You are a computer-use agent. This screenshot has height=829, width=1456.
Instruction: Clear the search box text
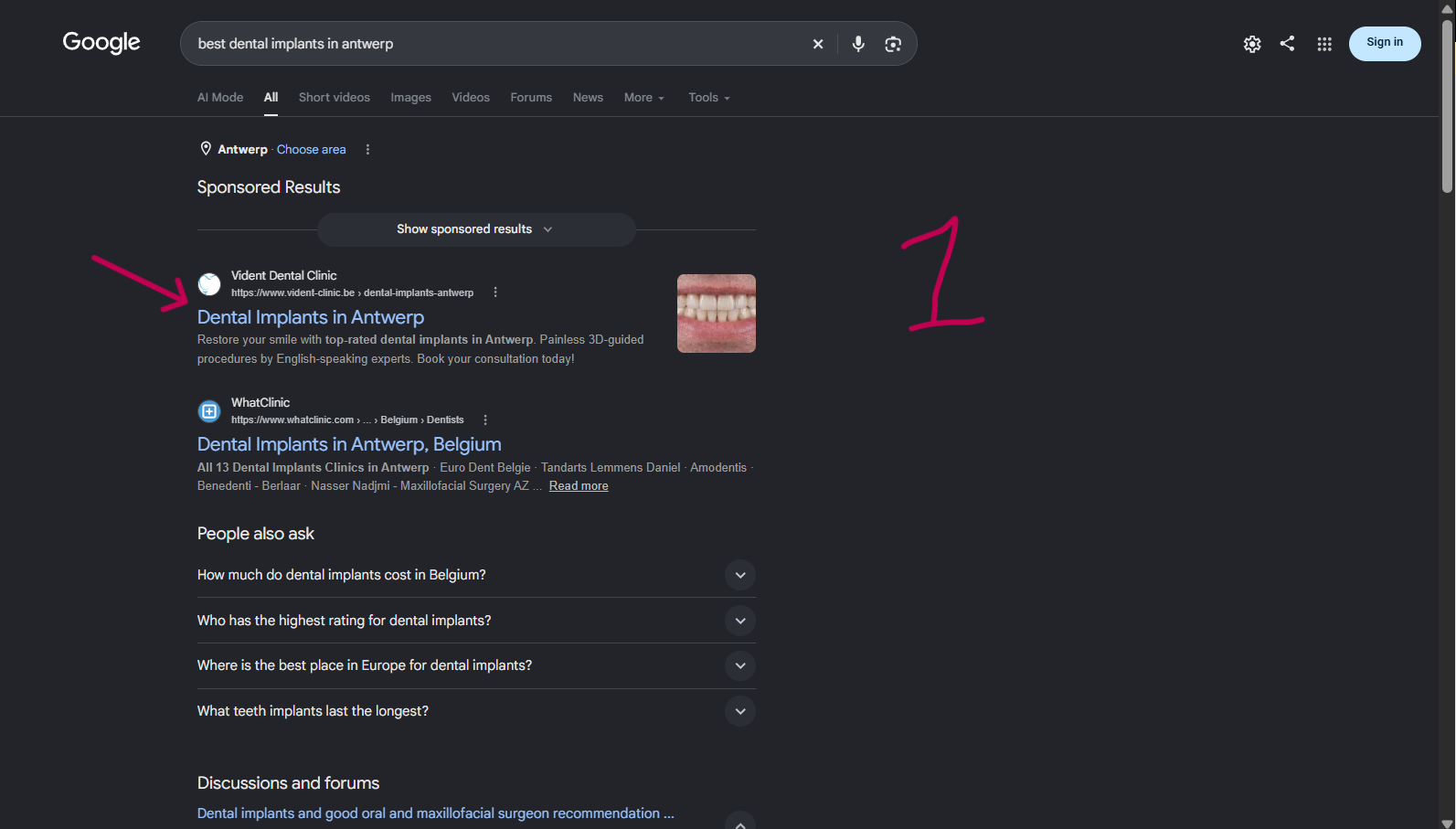818,44
